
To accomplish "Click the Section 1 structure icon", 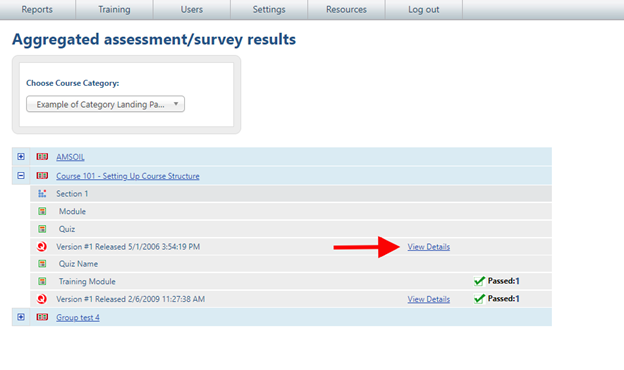I will 42,194.
